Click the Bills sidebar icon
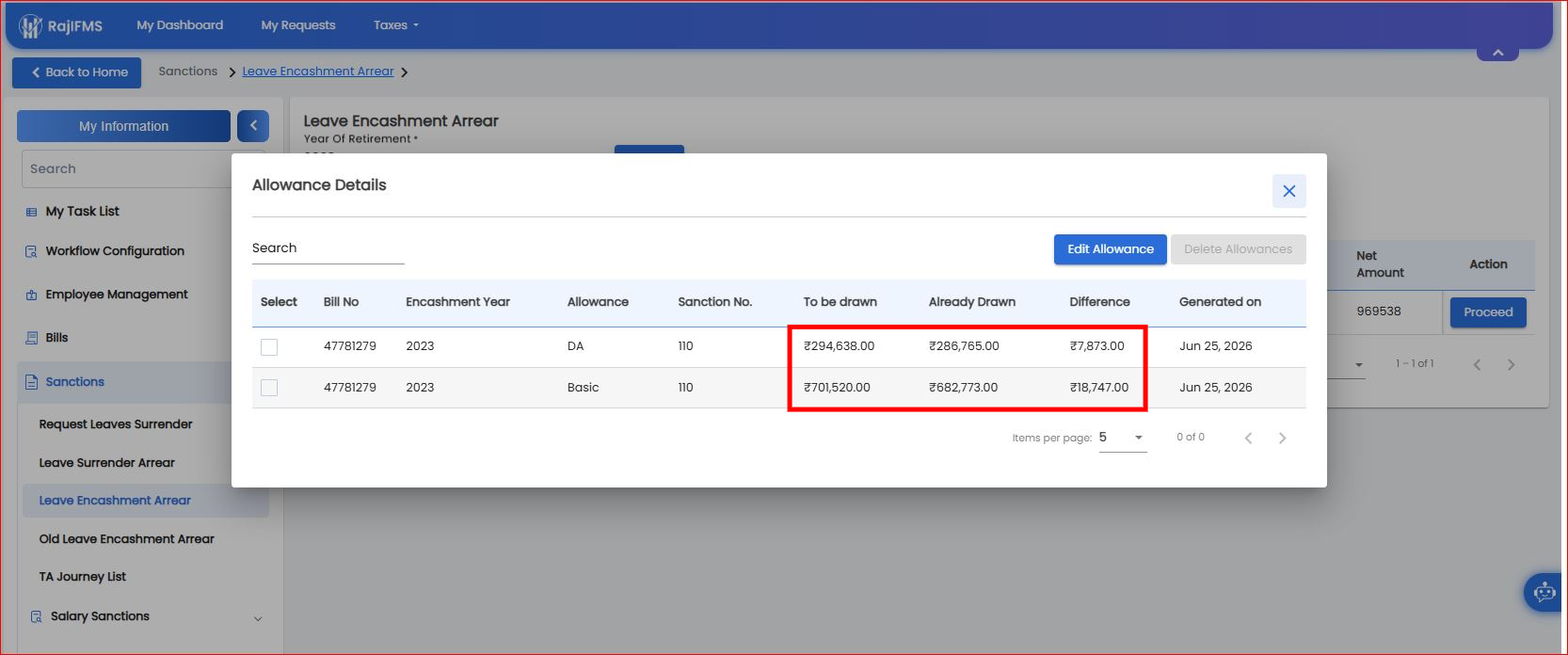The image size is (1568, 655). coord(32,338)
